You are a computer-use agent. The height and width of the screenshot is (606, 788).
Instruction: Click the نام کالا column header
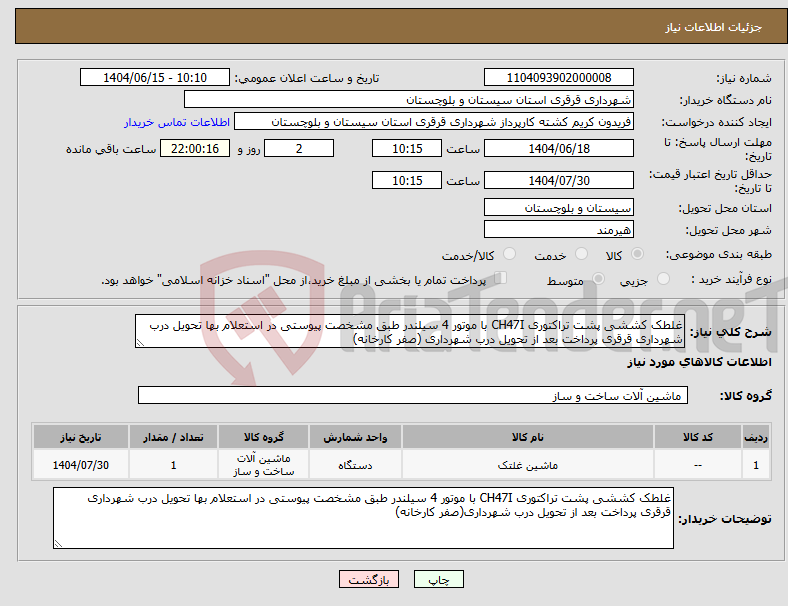coord(528,437)
